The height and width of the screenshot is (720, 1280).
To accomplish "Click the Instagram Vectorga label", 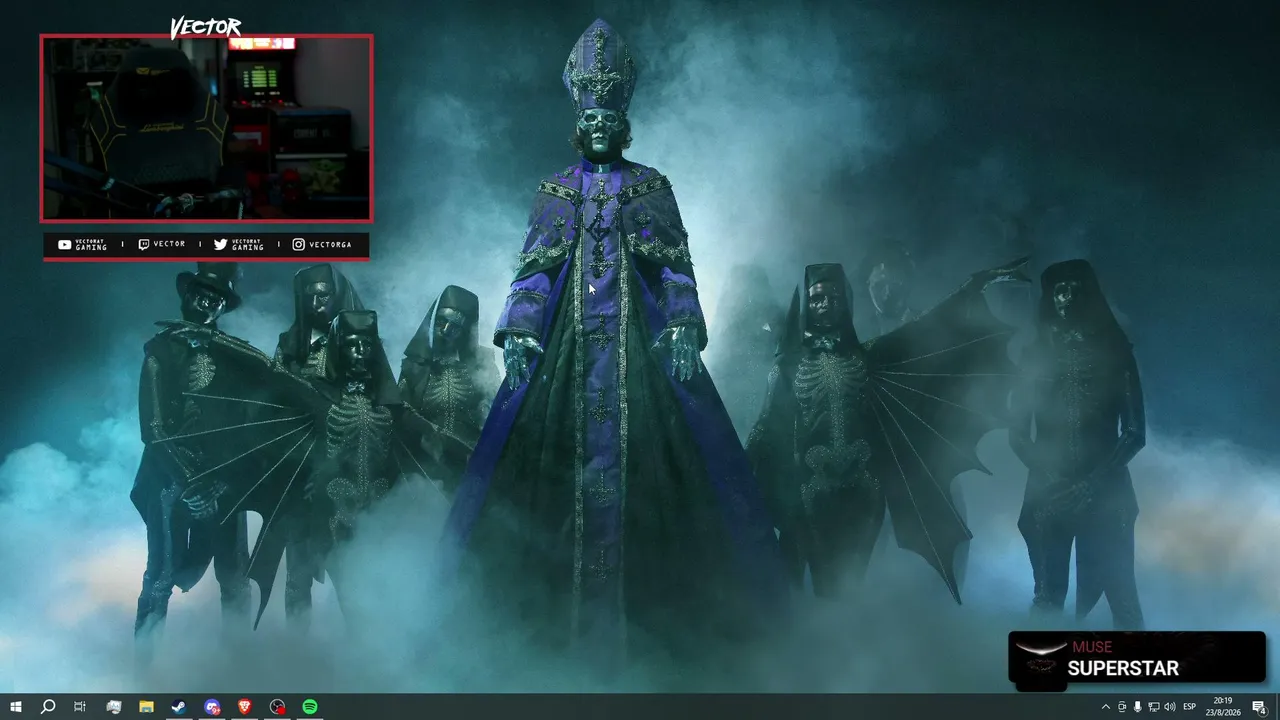I will [x=322, y=245].
